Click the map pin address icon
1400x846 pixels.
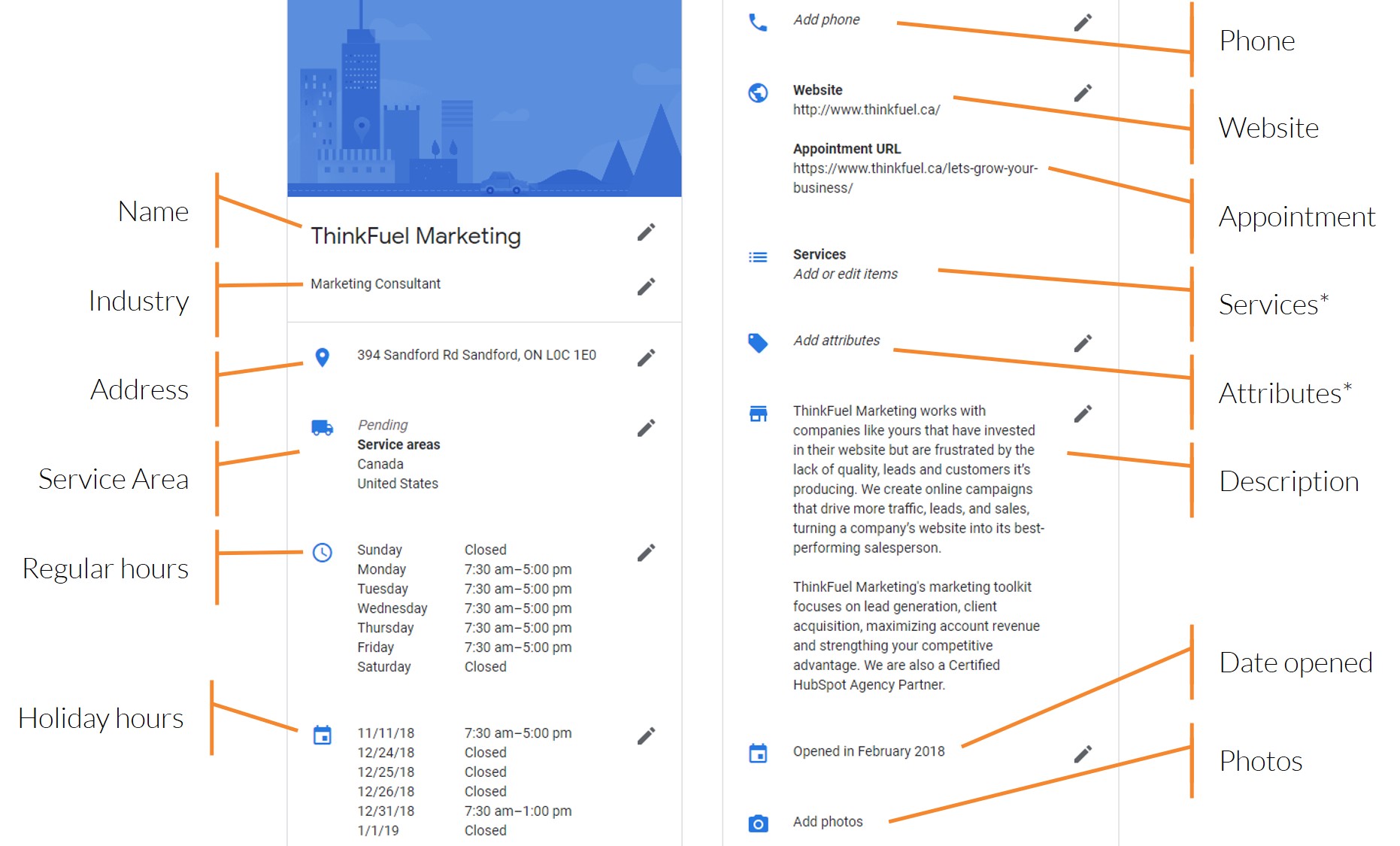pos(322,357)
